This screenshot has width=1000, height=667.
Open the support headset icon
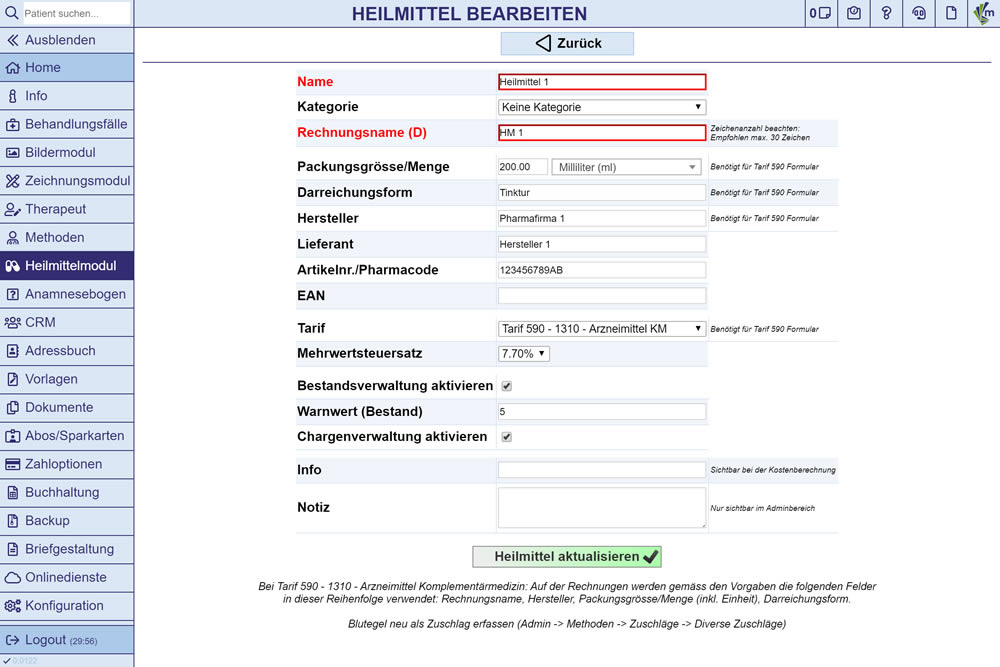tap(919, 13)
